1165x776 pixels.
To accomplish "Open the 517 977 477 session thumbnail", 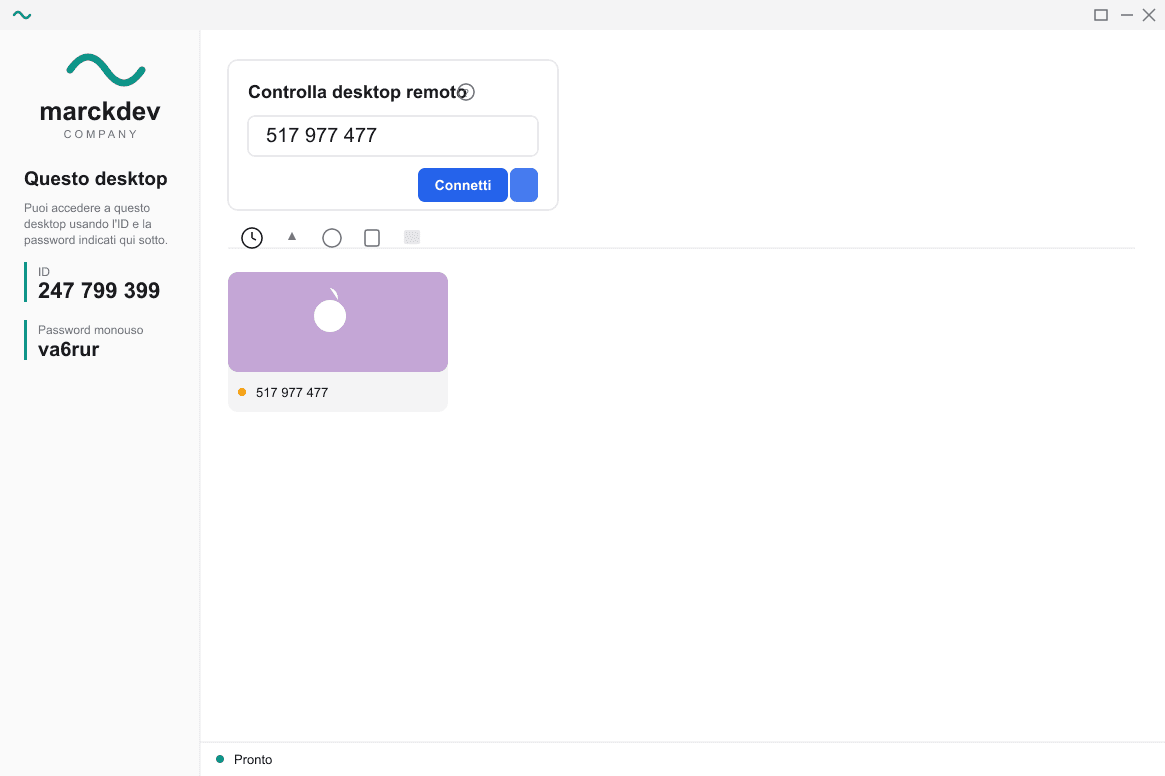I will (338, 322).
